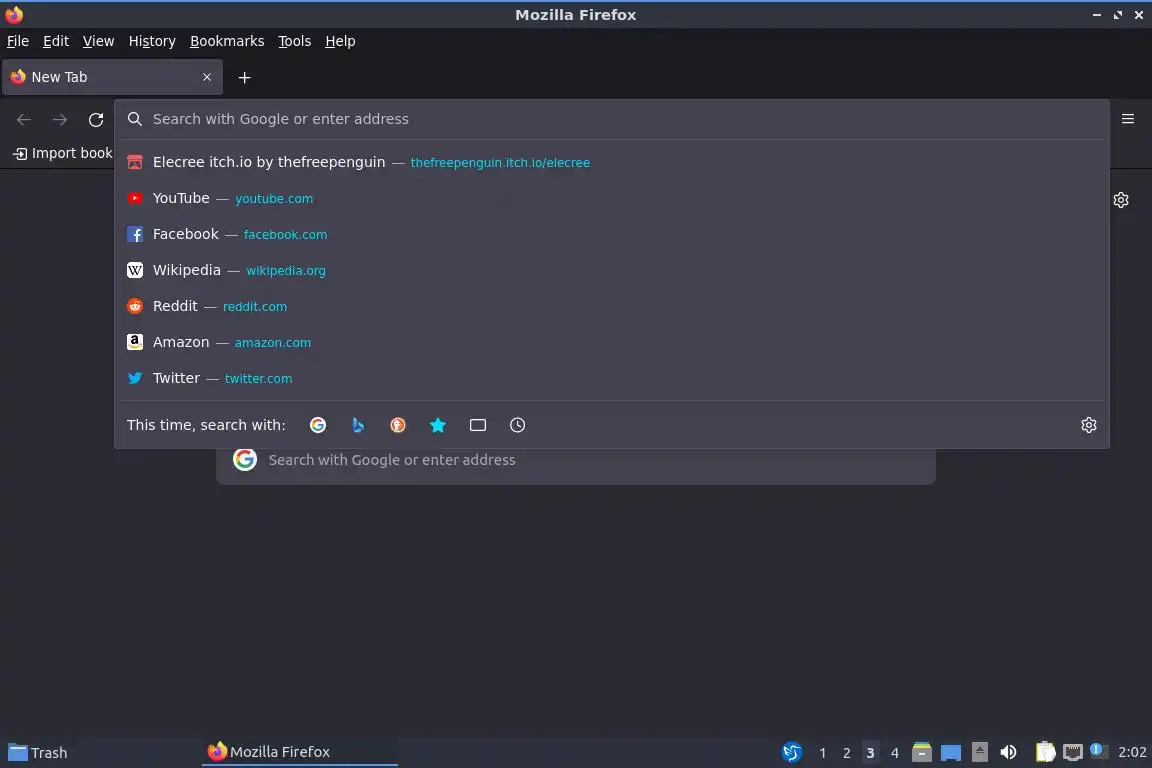This screenshot has width=1152, height=768.
Task: Select the New Tab tab
Action: (x=112, y=77)
